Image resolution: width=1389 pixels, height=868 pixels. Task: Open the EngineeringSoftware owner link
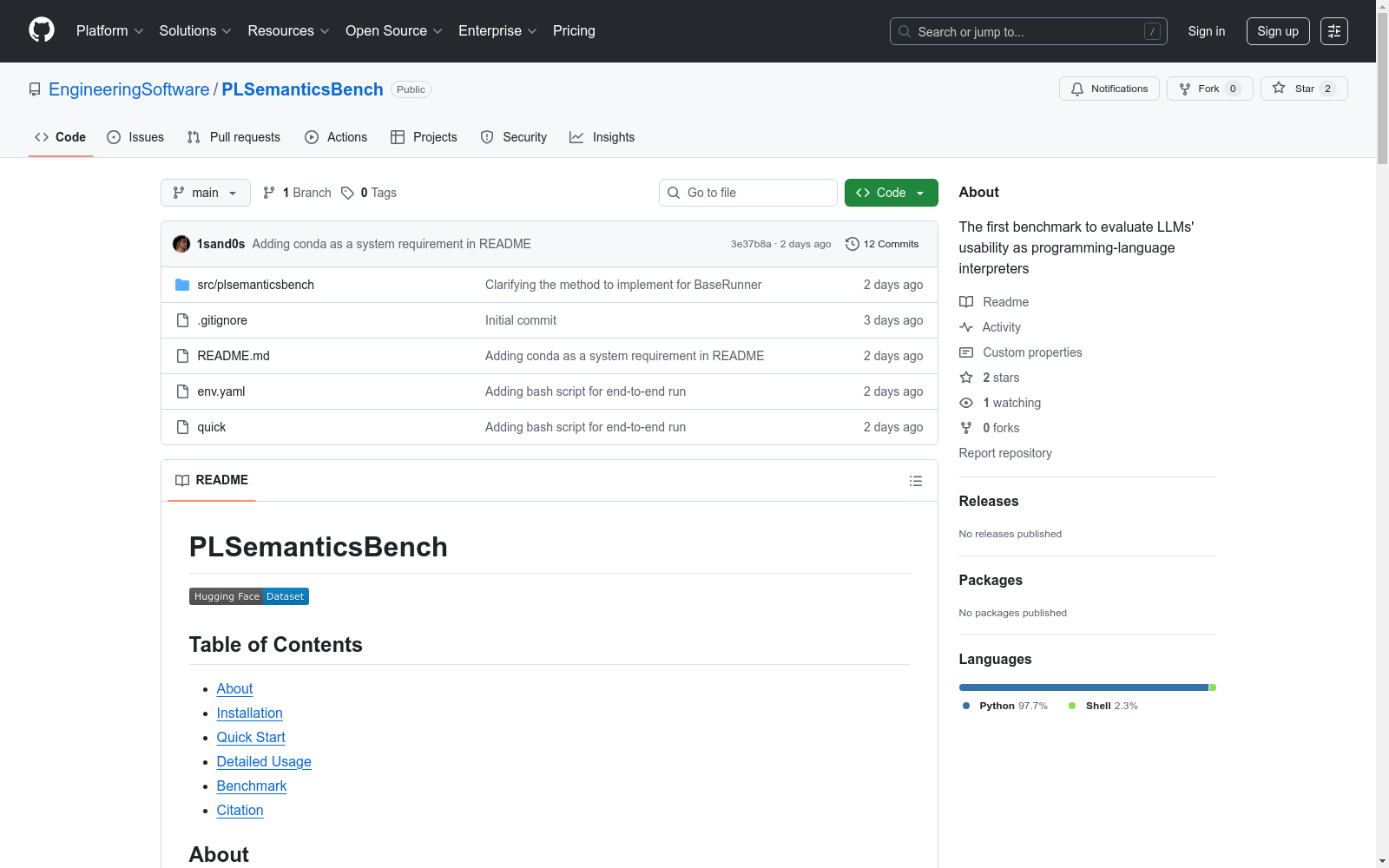129,89
